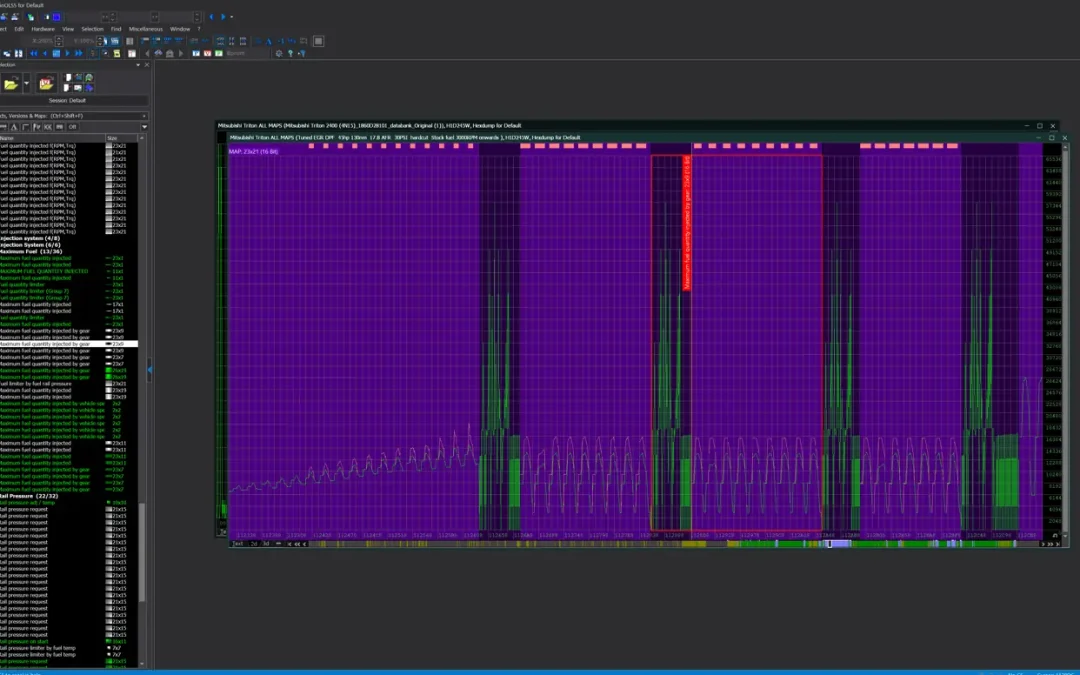The height and width of the screenshot is (675, 1080).
Task: Open the View menu
Action: [68, 29]
